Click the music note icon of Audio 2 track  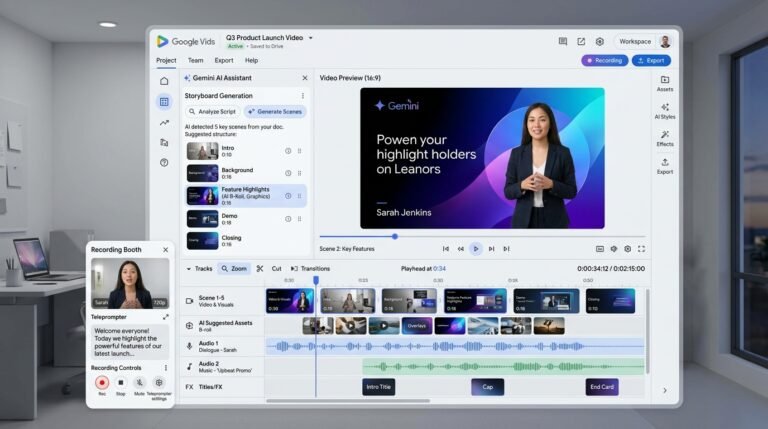190,366
